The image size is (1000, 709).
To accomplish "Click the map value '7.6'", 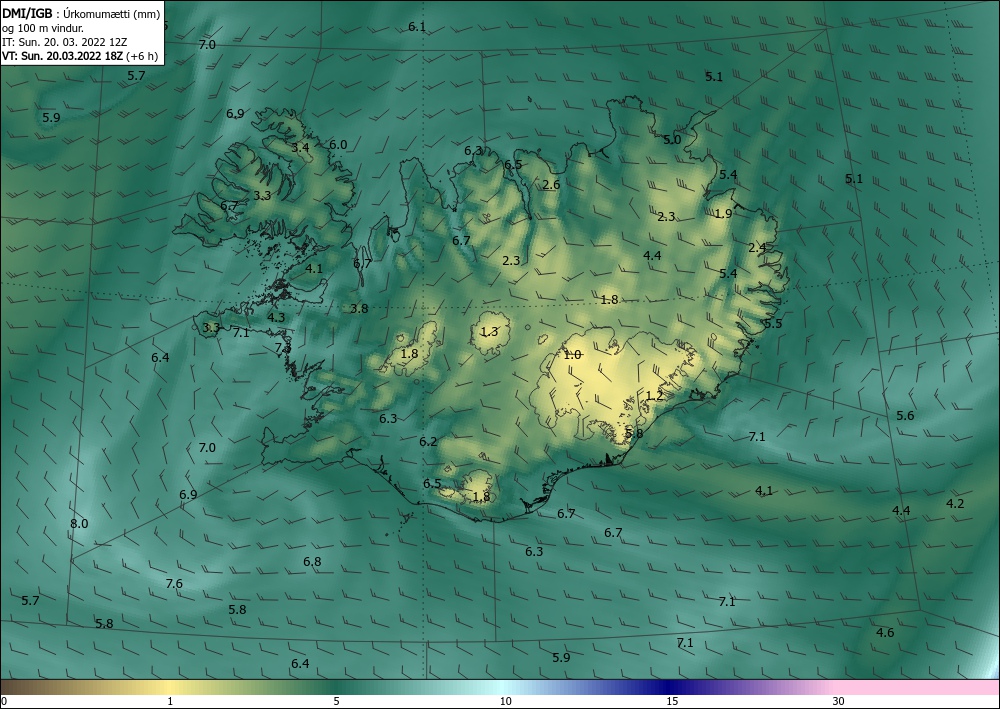I will pos(174,583).
